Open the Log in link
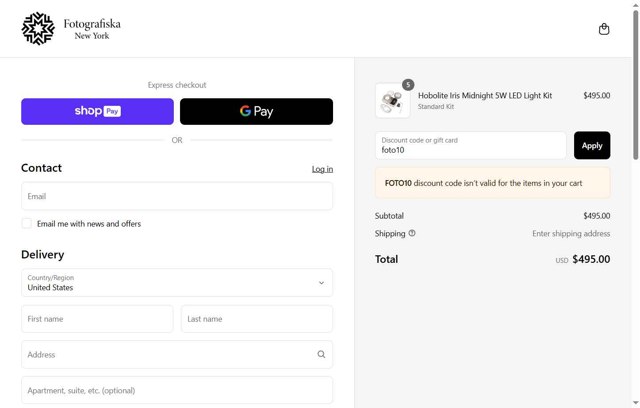 (x=322, y=169)
